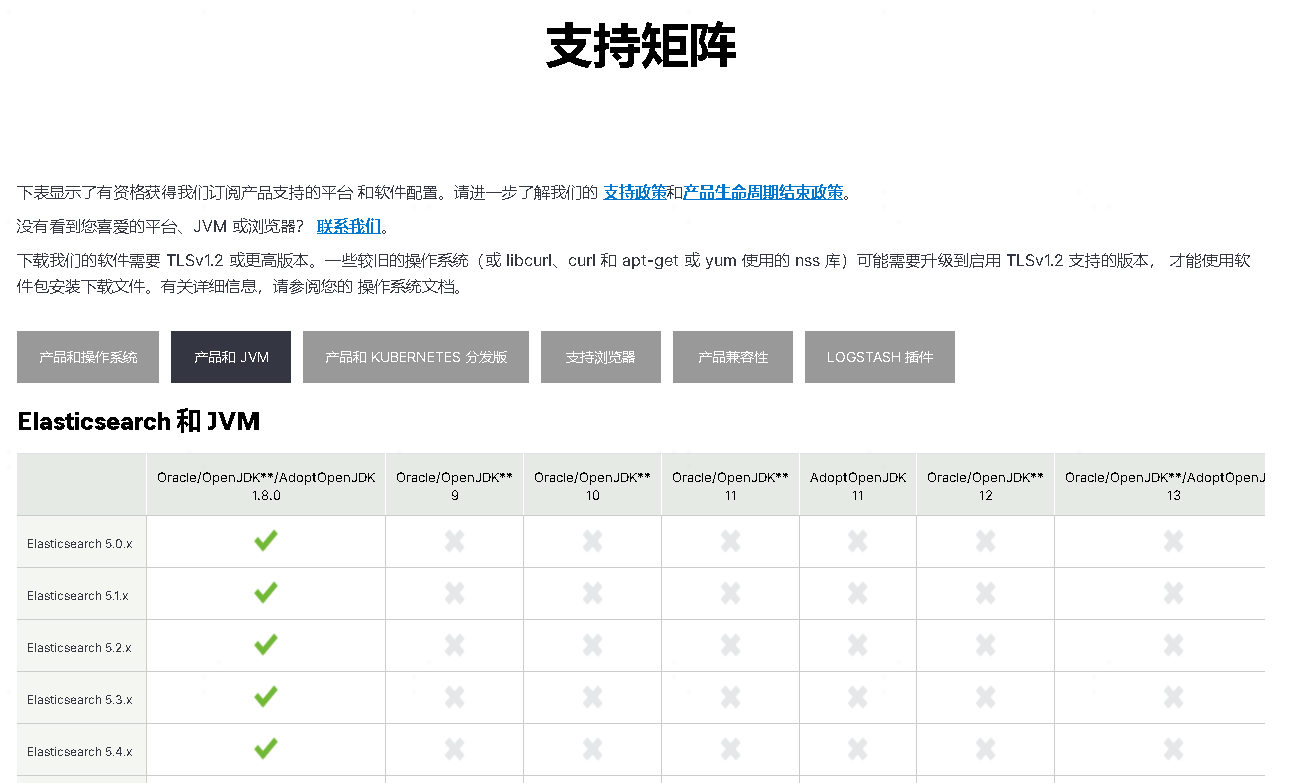Image resolution: width=1298 pixels, height=783 pixels.
Task: Open the 产品和操作系统 tab
Action: click(x=88, y=357)
